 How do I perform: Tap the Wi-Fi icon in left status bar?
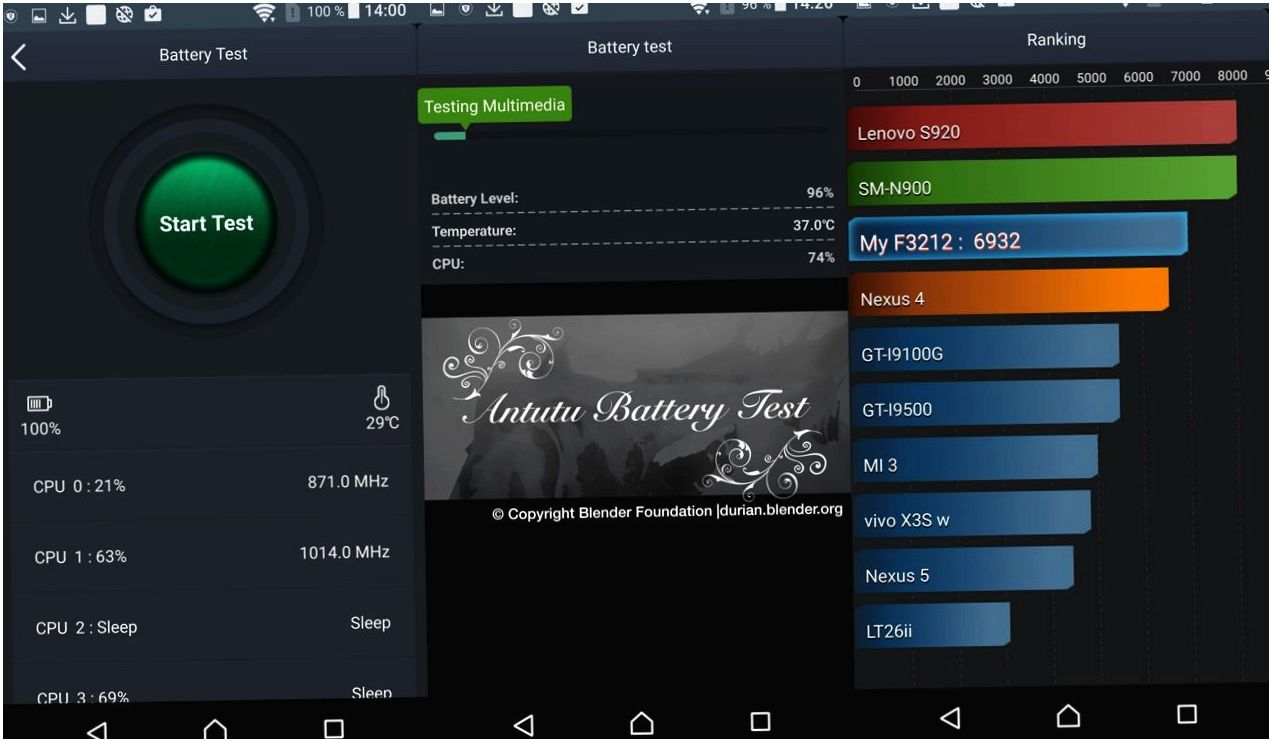pos(264,13)
